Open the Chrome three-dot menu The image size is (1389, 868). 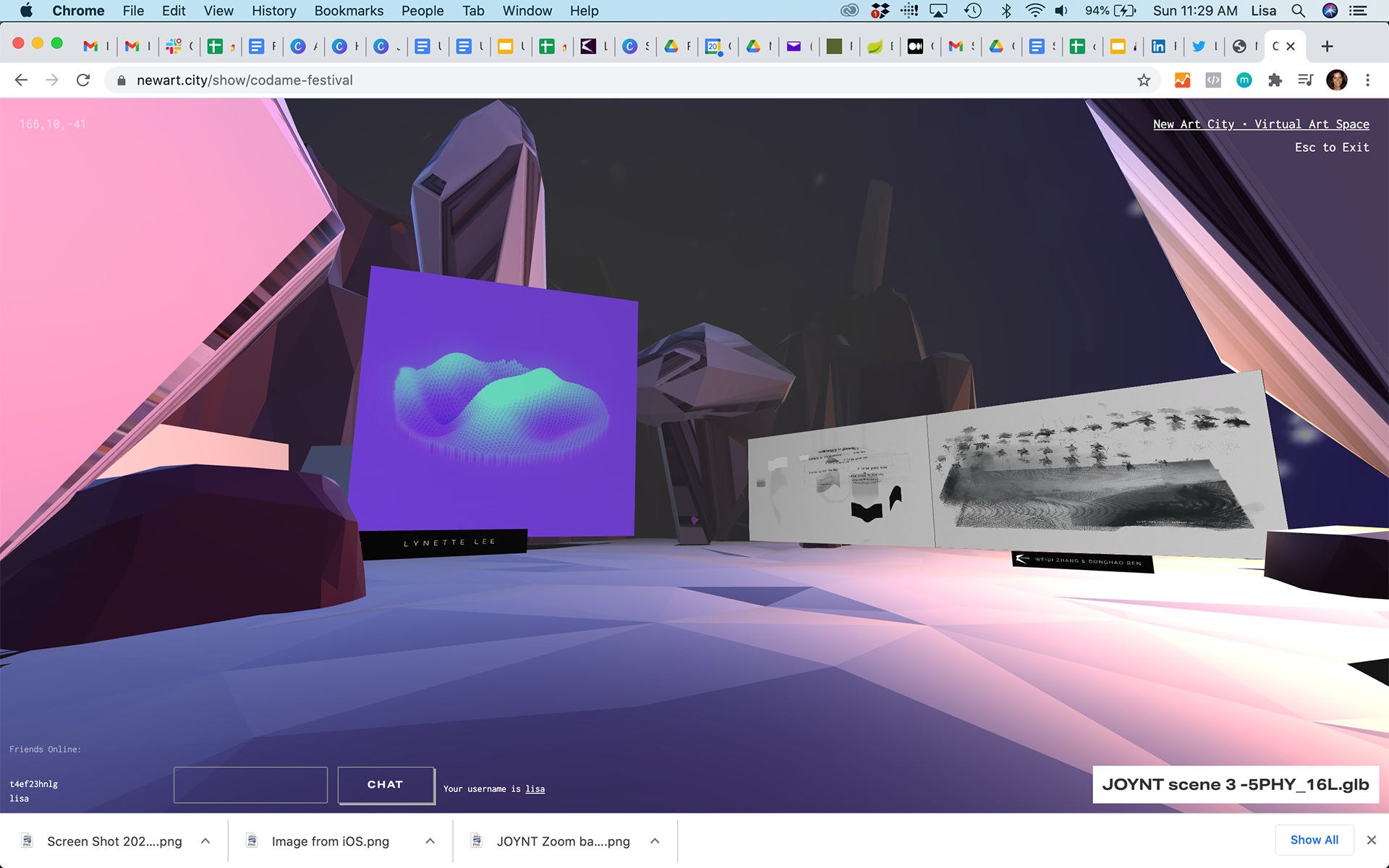pyautogui.click(x=1367, y=80)
